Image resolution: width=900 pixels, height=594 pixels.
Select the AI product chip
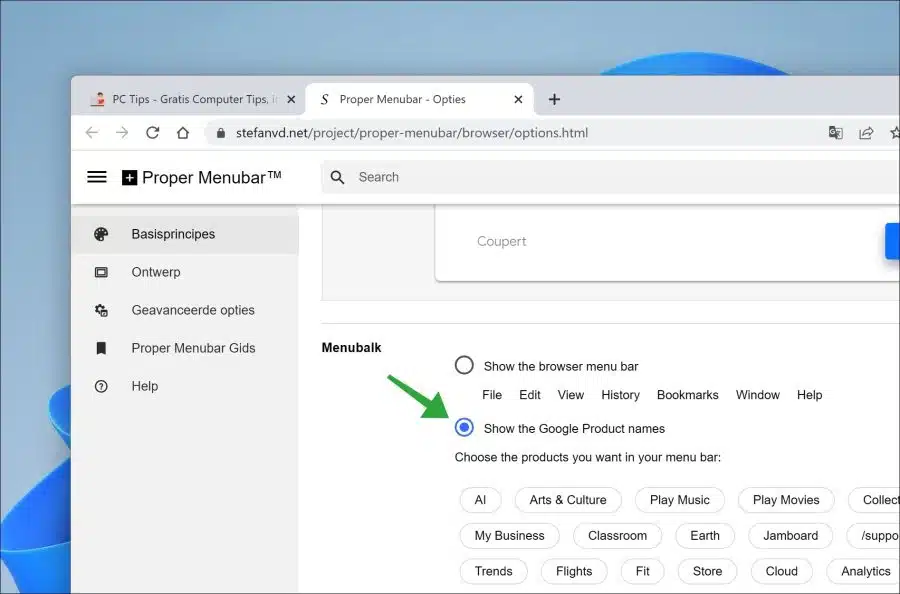coord(480,500)
